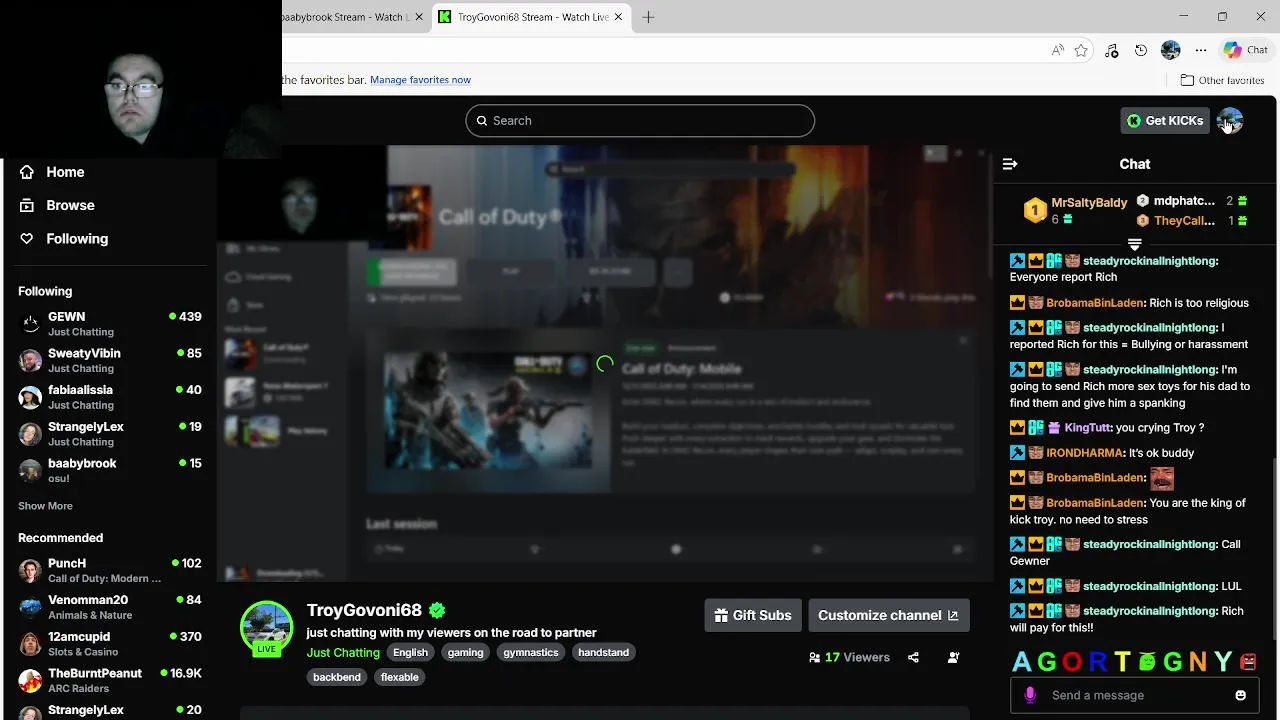Viewport: 1280px width, 720px height.
Task: Click the flexable tag
Action: (399, 677)
